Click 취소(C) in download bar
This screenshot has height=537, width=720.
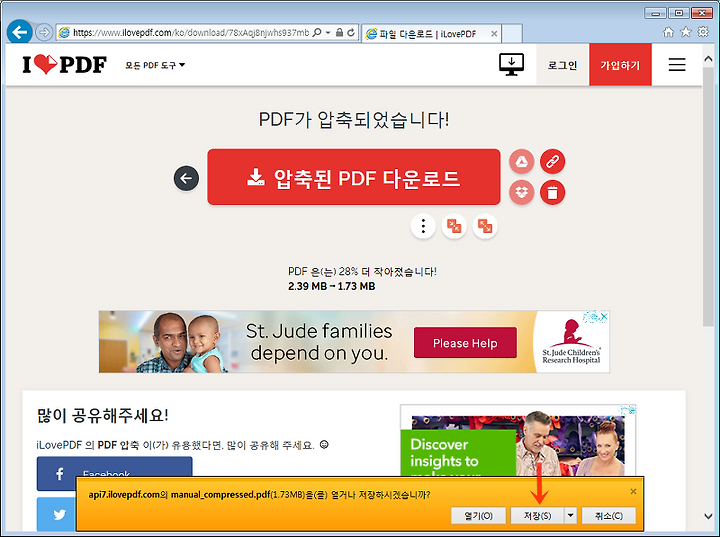point(609,515)
